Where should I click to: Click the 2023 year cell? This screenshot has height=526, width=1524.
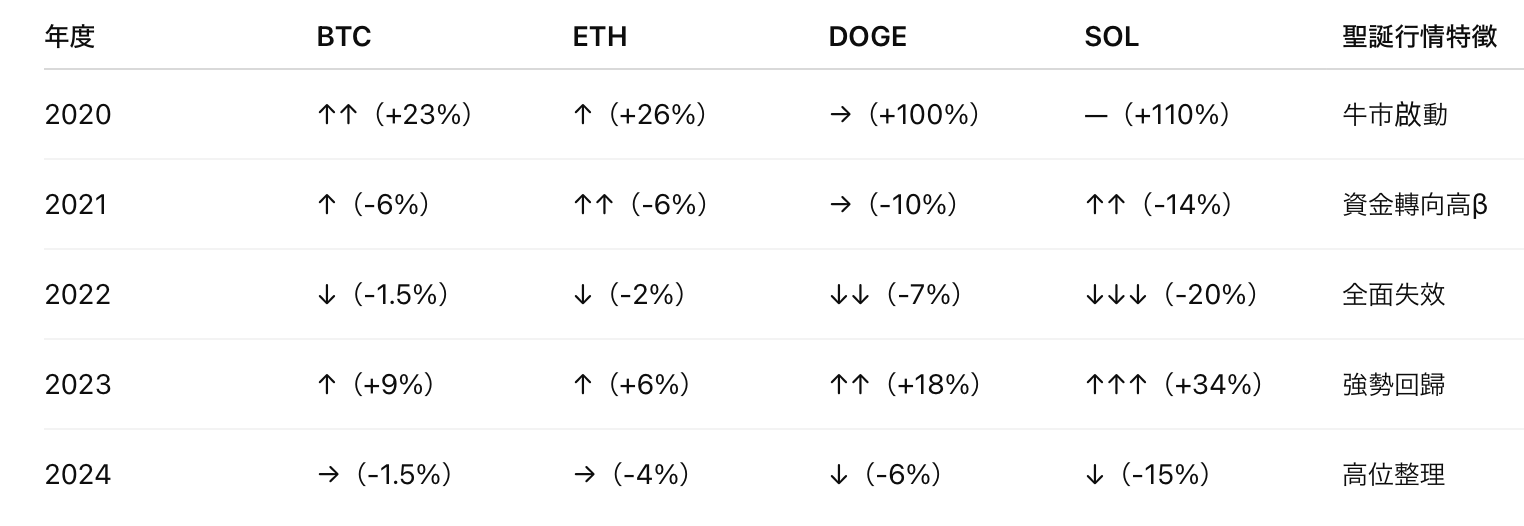(x=78, y=385)
